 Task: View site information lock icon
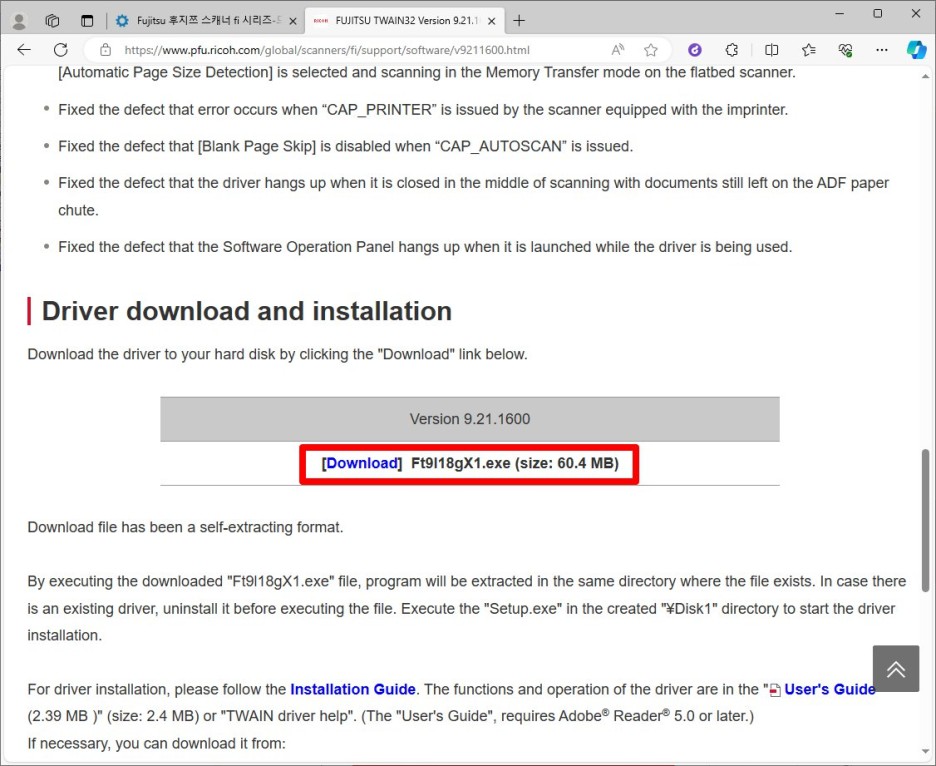pos(106,50)
